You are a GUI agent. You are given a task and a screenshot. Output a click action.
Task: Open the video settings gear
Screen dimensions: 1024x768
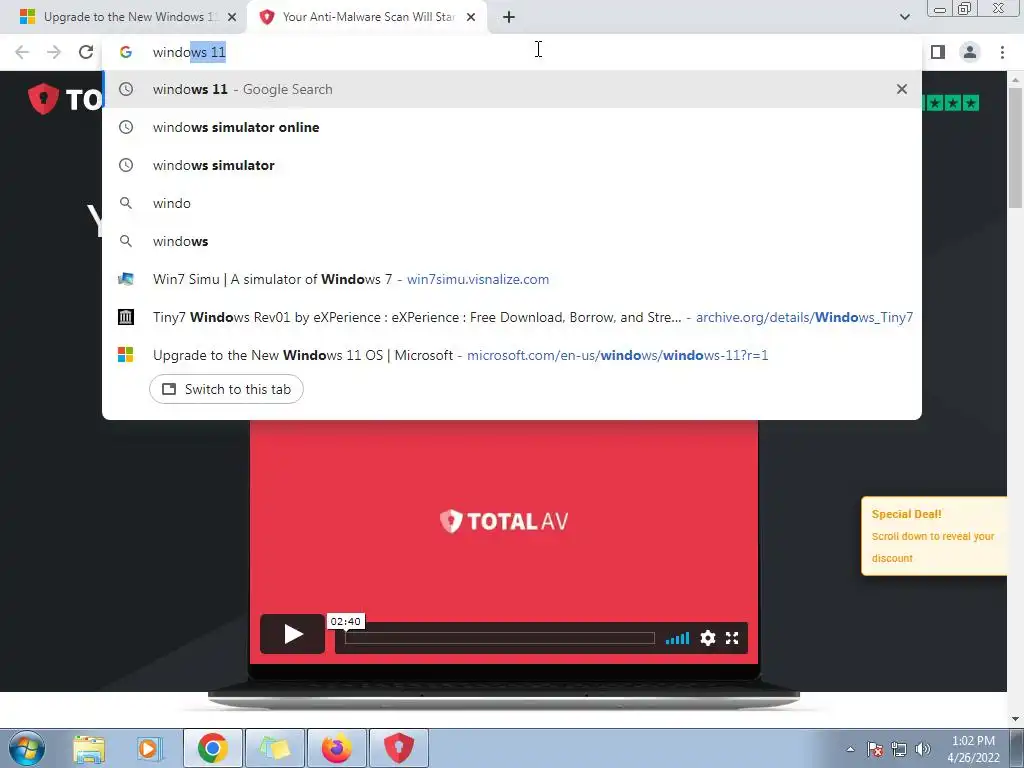(708, 638)
